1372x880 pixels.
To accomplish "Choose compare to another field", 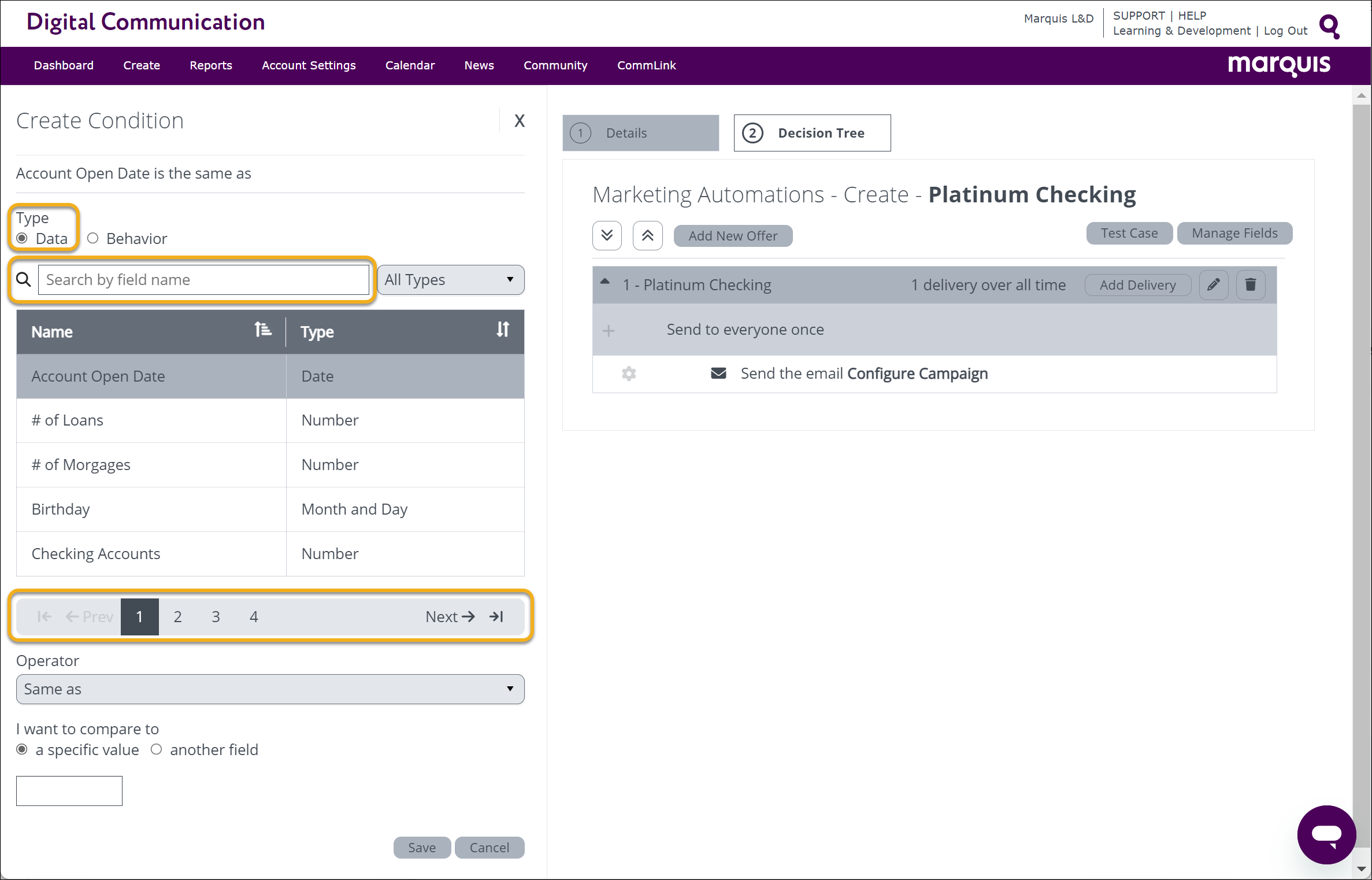I will coord(156,749).
